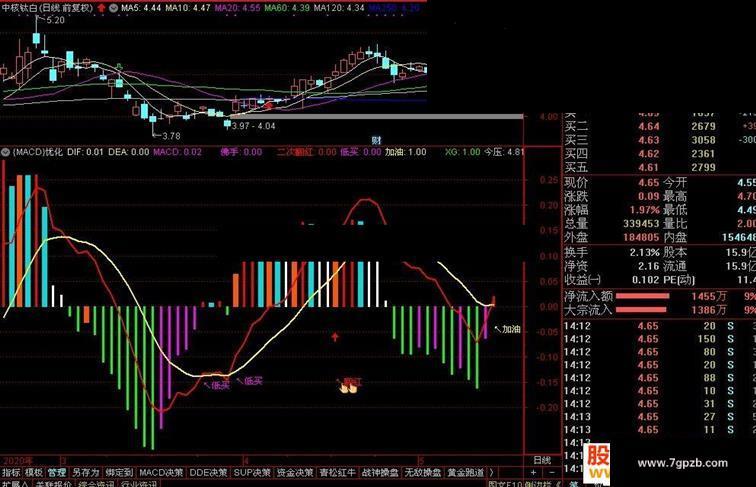Open the MACD indicator dropdown circle
Image resolution: width=756 pixels, height=487 pixels.
(x=5, y=152)
